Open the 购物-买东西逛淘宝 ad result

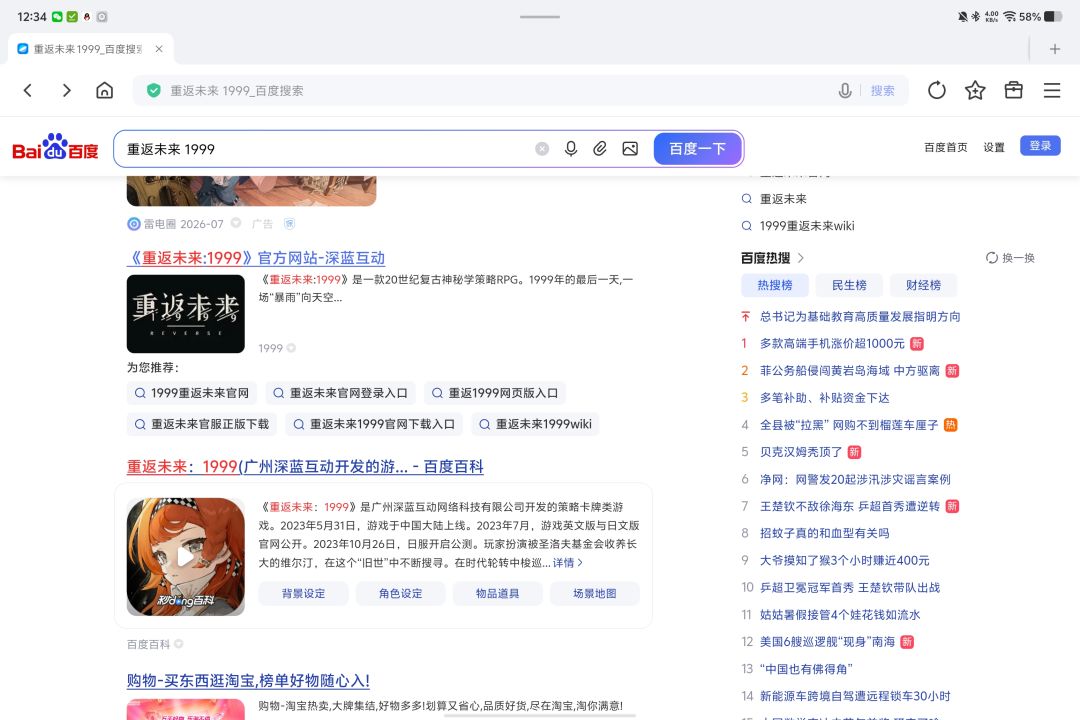pos(248,681)
